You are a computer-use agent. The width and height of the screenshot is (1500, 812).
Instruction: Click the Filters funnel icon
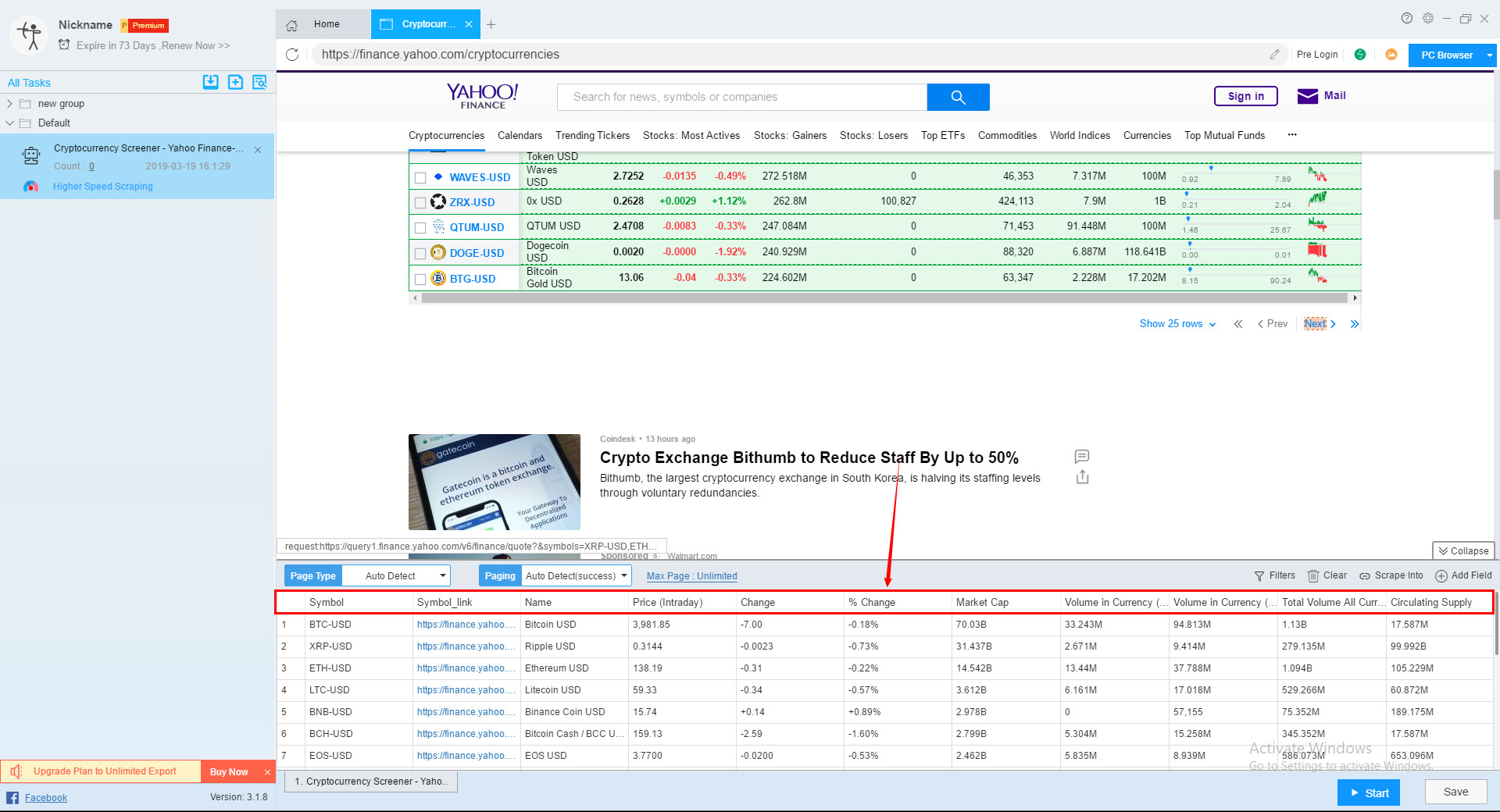tap(1259, 576)
